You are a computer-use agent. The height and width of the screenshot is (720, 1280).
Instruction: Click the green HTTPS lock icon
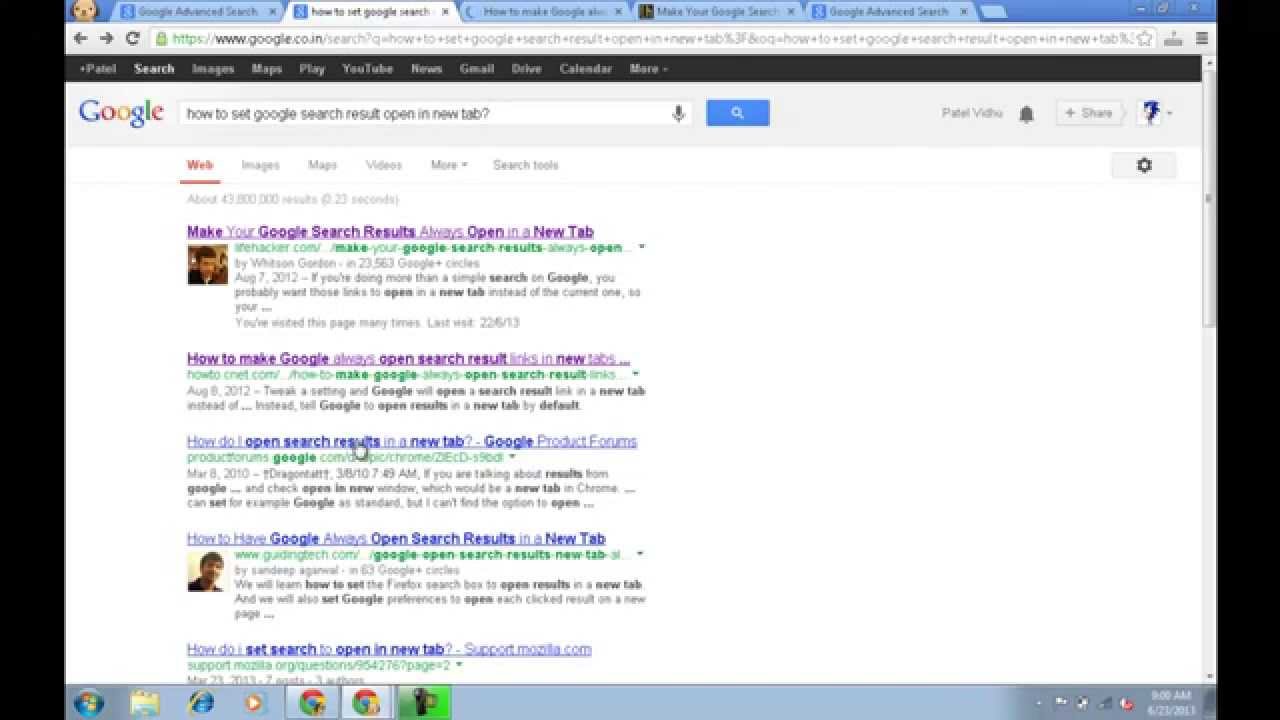161,39
